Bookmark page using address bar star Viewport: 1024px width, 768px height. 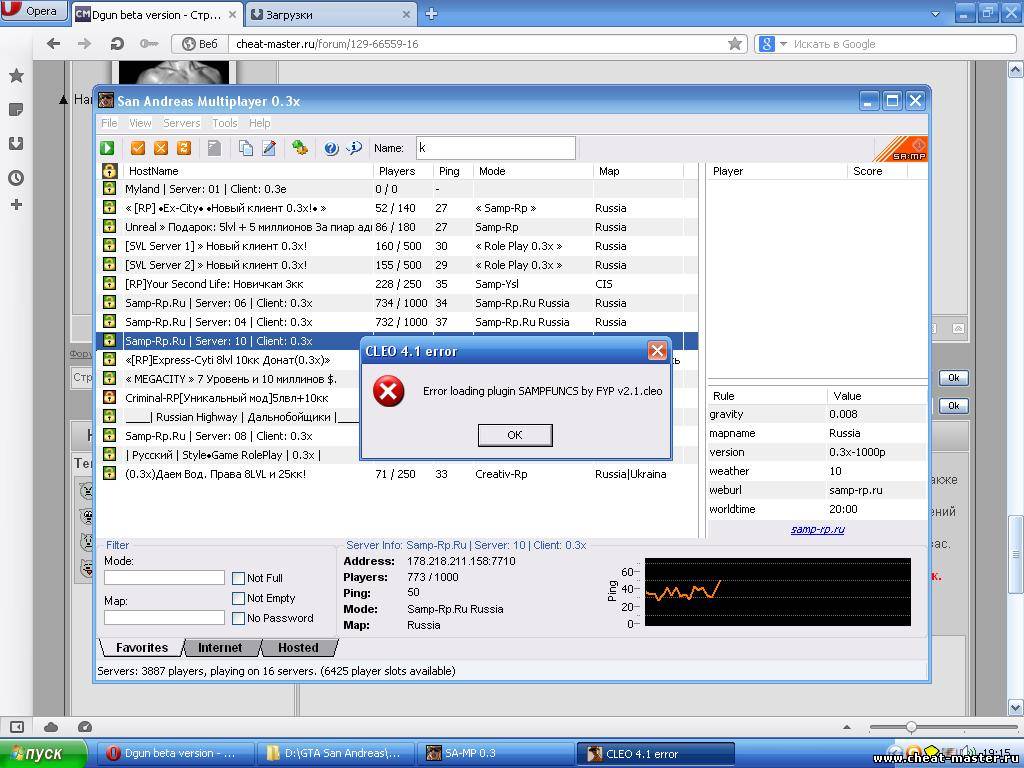coord(735,44)
